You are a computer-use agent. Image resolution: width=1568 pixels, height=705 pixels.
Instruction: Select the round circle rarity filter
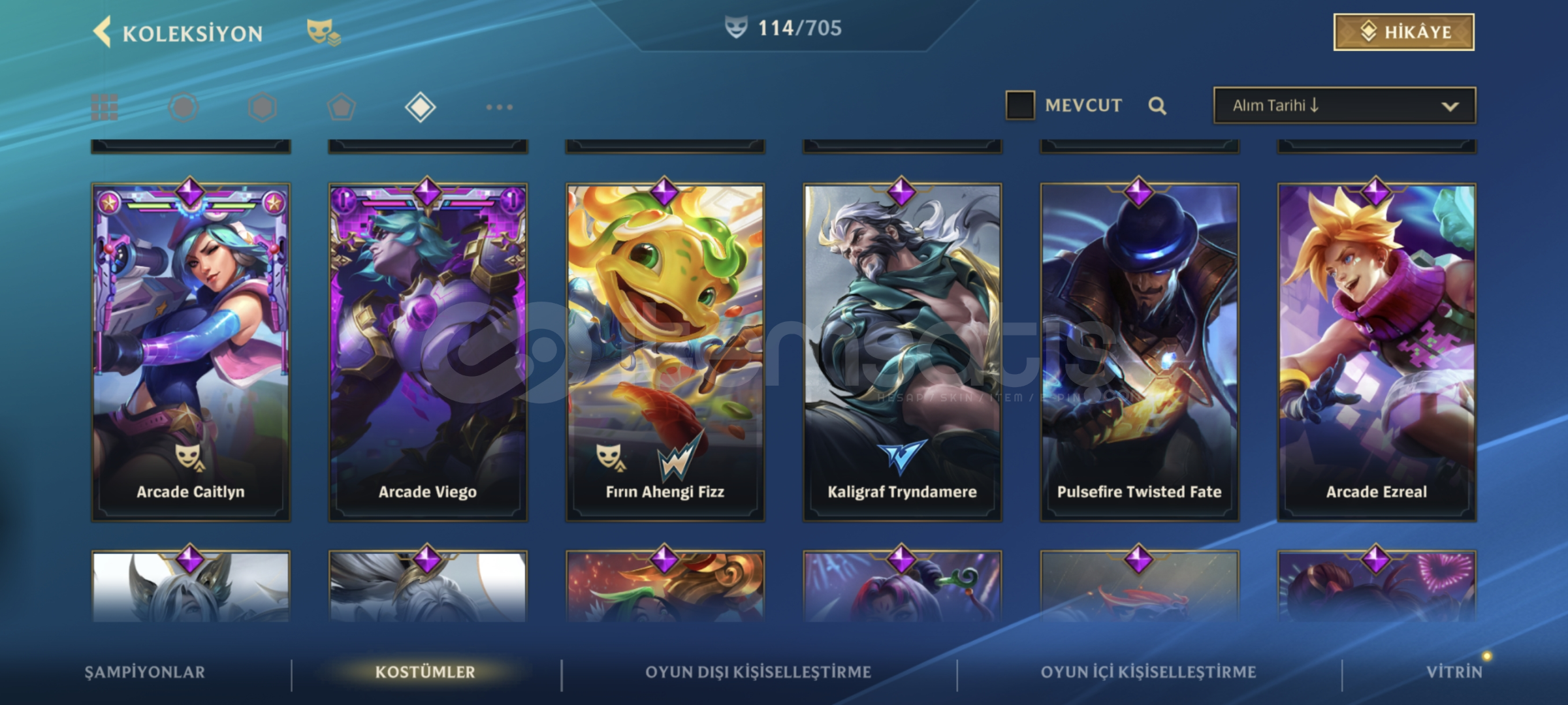(x=184, y=107)
